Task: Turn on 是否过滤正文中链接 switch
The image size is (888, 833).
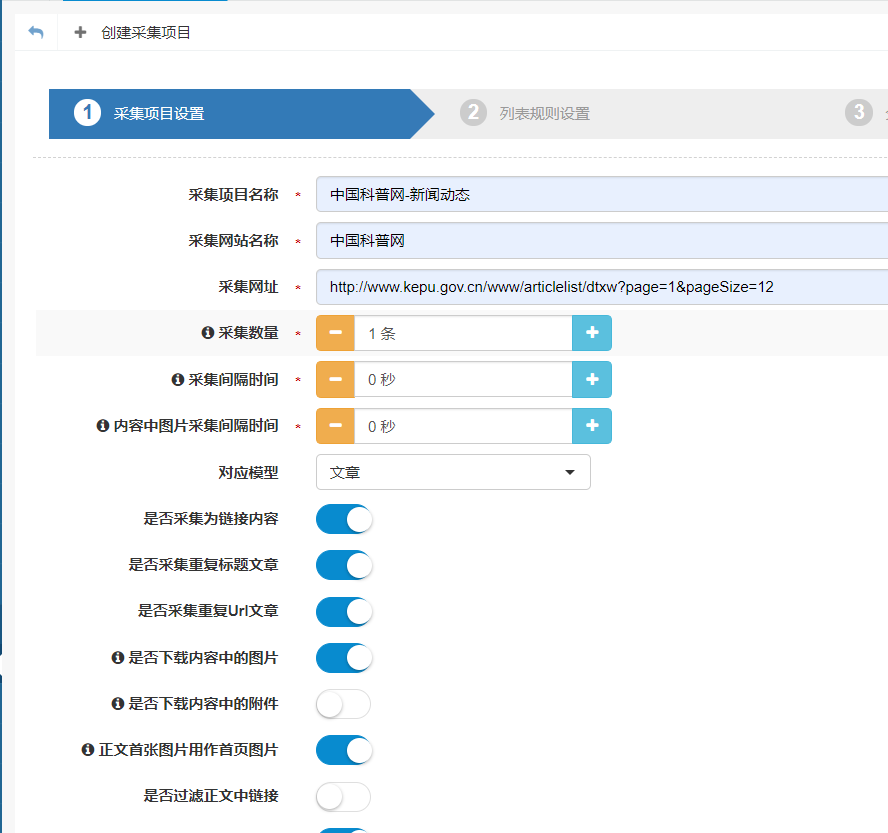Action: pyautogui.click(x=344, y=796)
